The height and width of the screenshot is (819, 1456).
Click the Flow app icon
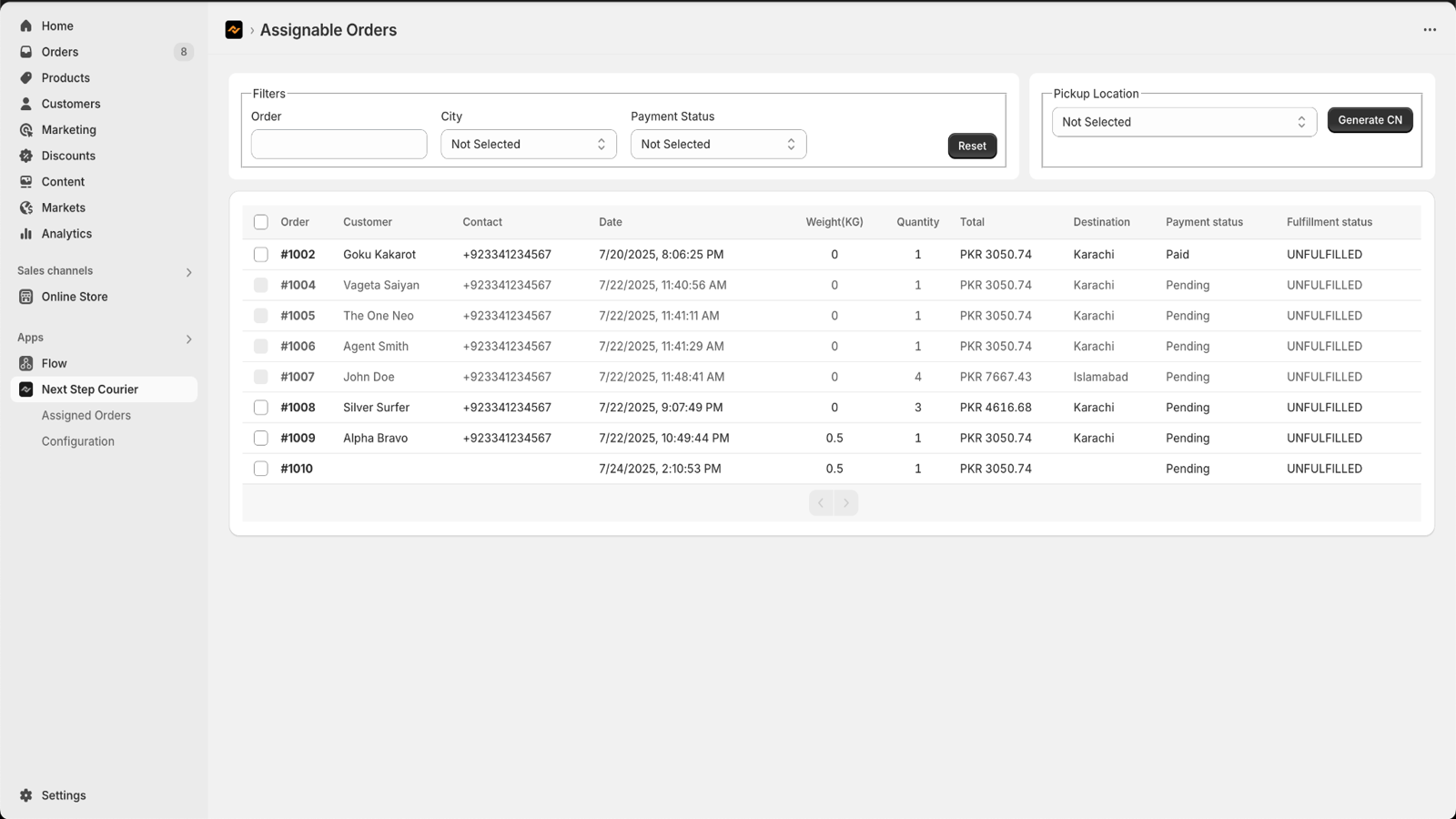click(x=25, y=363)
